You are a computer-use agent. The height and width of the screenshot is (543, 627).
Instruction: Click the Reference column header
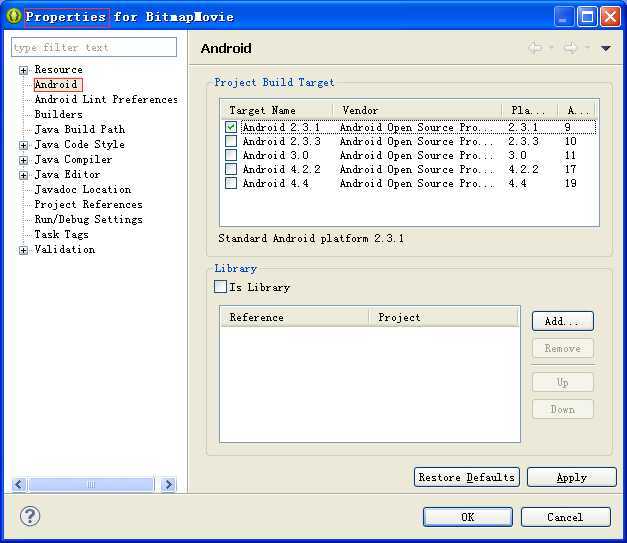point(295,317)
